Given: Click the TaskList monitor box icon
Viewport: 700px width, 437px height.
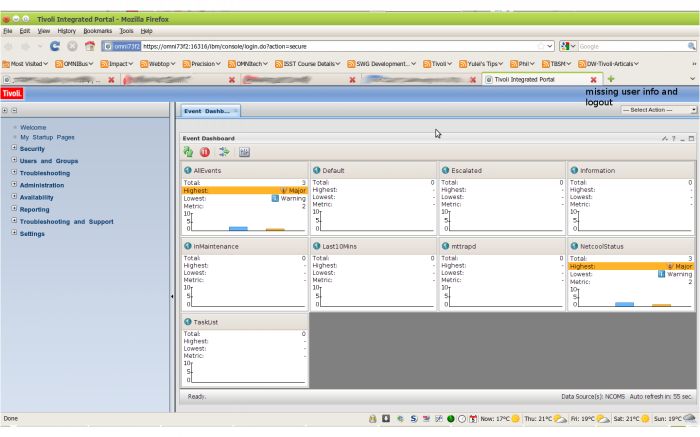Looking at the screenshot, I should pyautogui.click(x=188, y=322).
